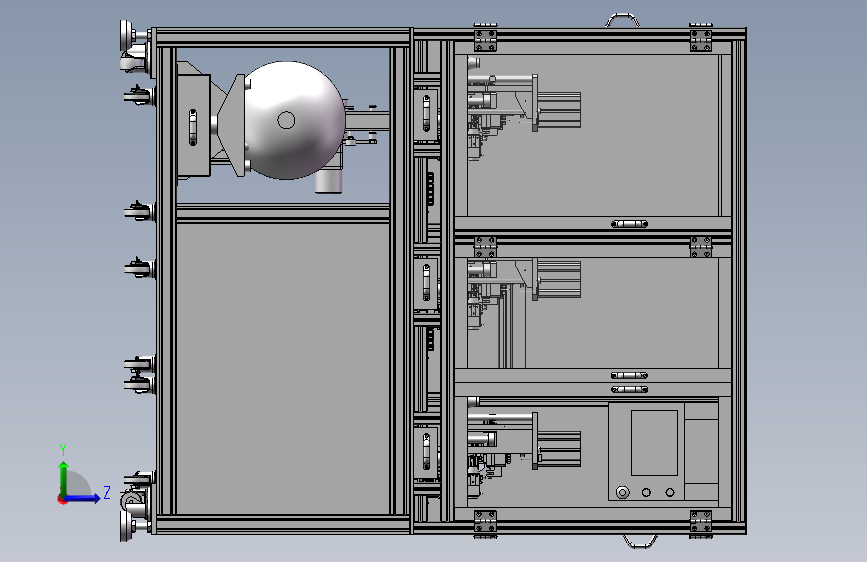
Task: Select the red origin point of the triad
Action: click(x=62, y=499)
